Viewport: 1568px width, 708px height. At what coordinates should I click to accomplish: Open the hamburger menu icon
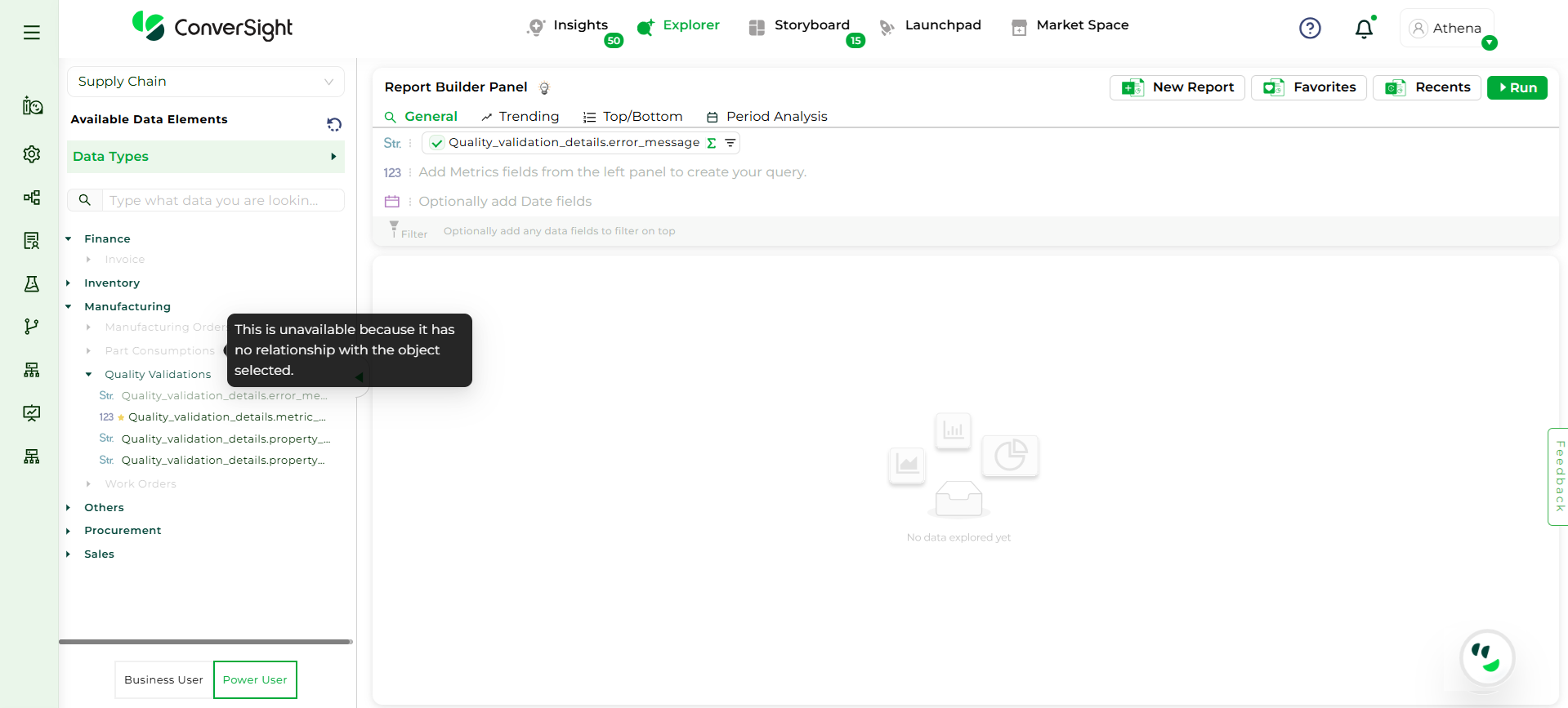pyautogui.click(x=32, y=33)
